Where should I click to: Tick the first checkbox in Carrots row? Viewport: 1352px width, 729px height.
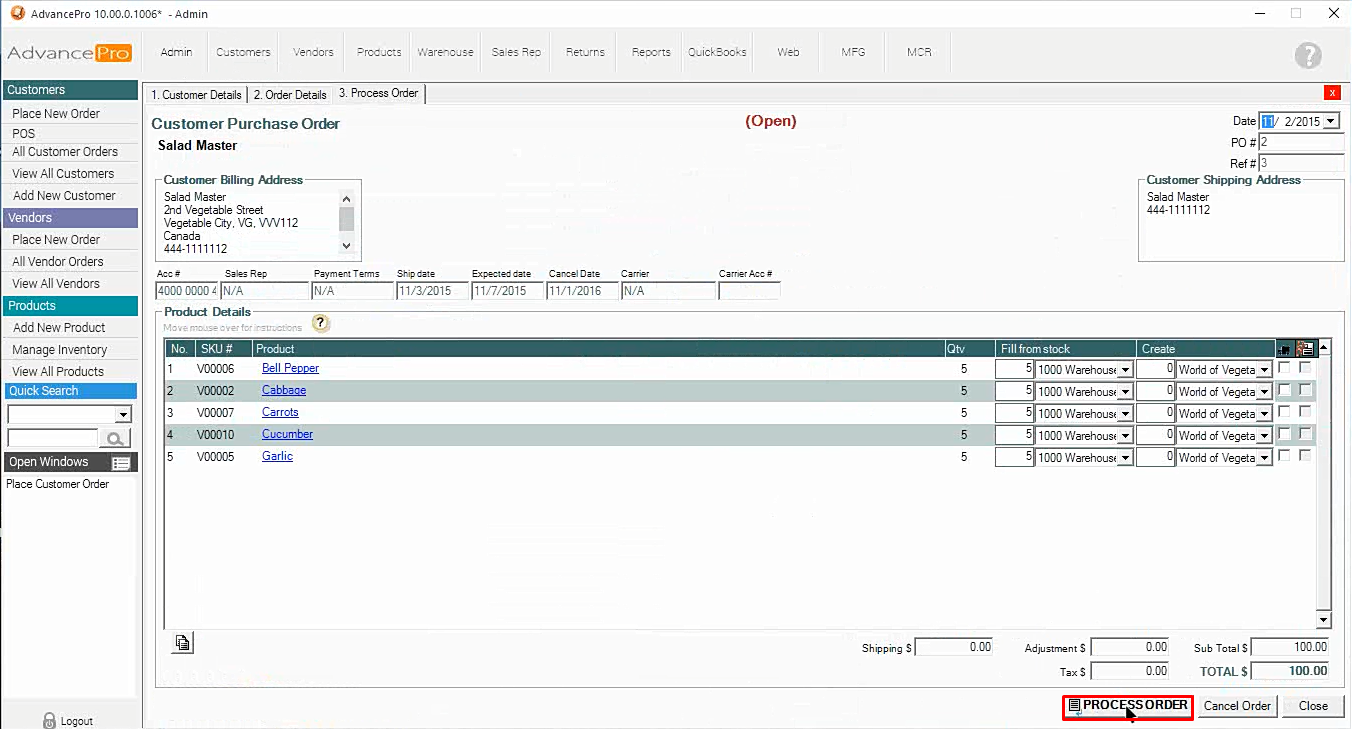(1284, 411)
